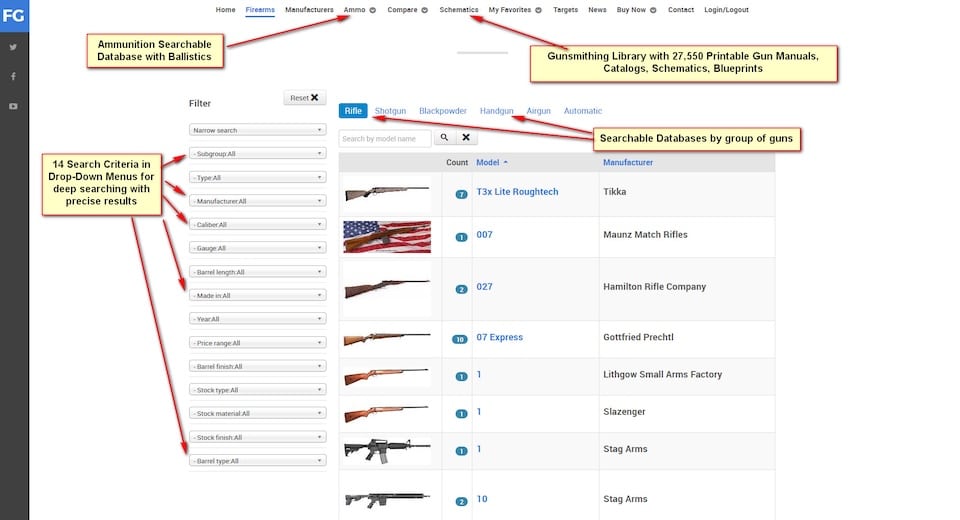Image resolution: width=960 pixels, height=520 pixels.
Task: Open the 007 model link
Action: click(484, 235)
